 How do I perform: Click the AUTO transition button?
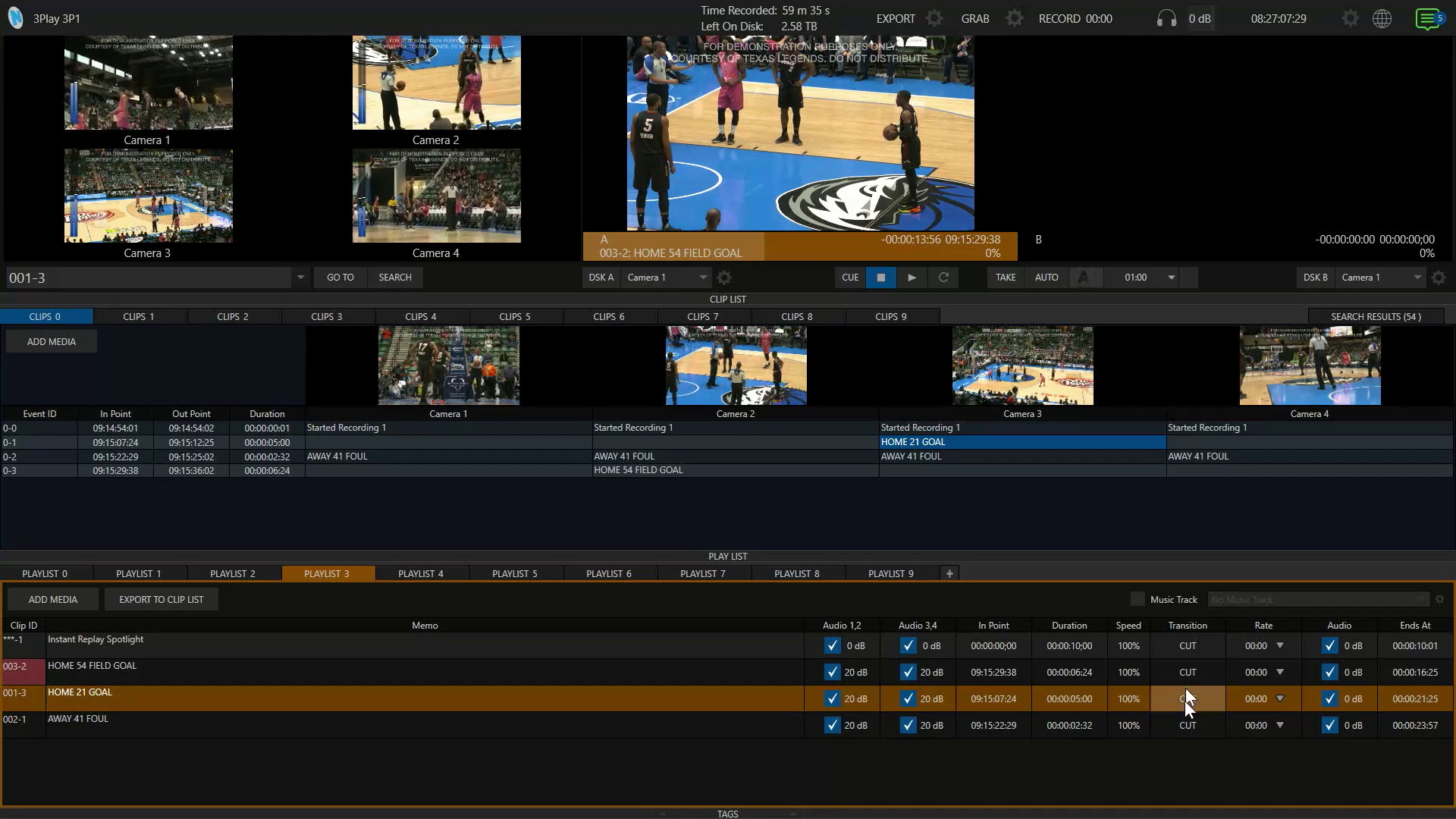click(1046, 278)
